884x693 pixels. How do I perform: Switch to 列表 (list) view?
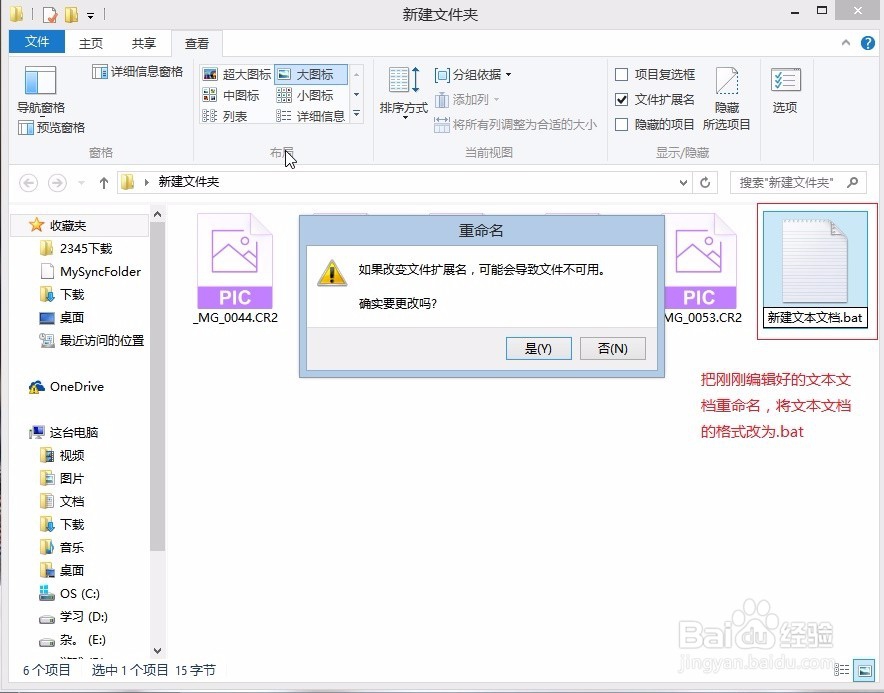pyautogui.click(x=238, y=116)
